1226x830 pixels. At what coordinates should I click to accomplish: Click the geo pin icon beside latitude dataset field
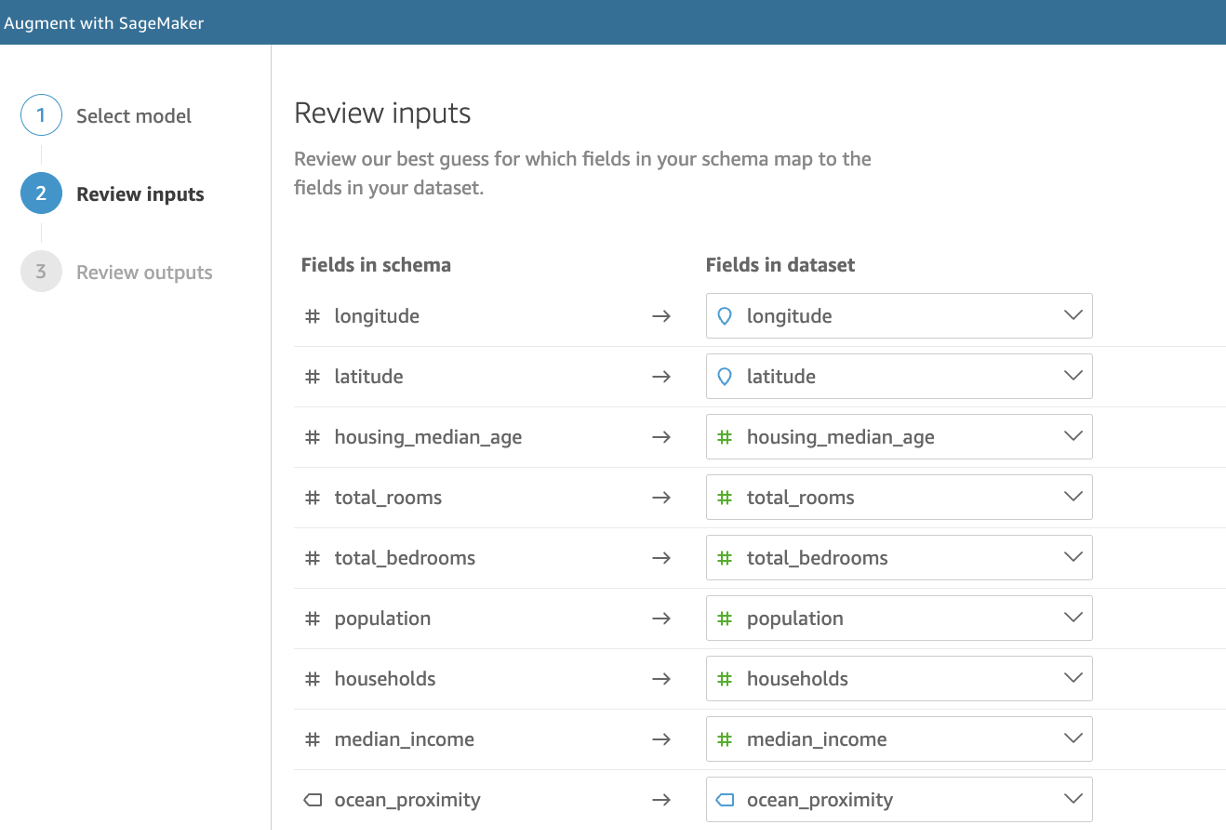pos(725,377)
